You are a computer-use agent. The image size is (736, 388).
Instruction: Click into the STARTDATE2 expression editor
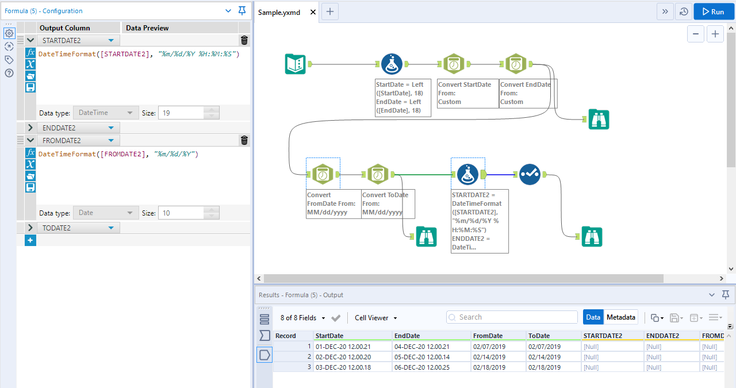point(143,76)
